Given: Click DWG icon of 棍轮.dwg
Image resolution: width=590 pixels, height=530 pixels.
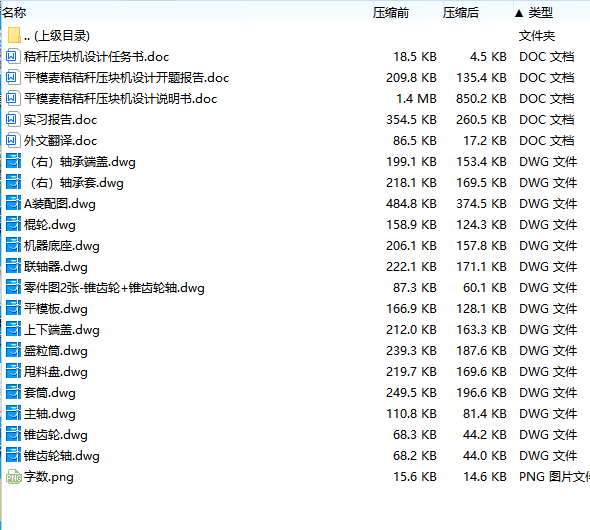Looking at the screenshot, I should [x=13, y=225].
